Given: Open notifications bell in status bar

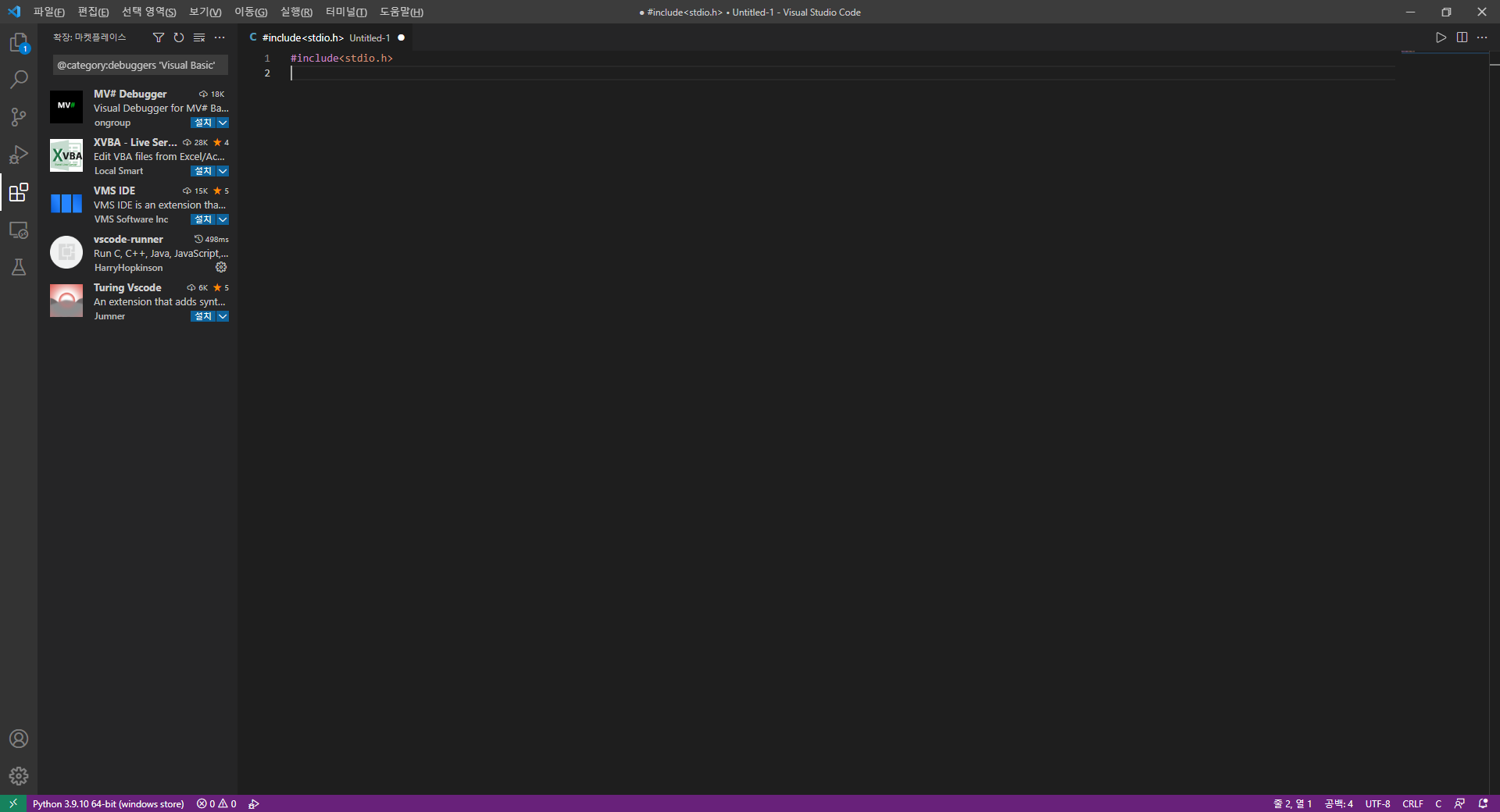Looking at the screenshot, I should pyautogui.click(x=1483, y=803).
